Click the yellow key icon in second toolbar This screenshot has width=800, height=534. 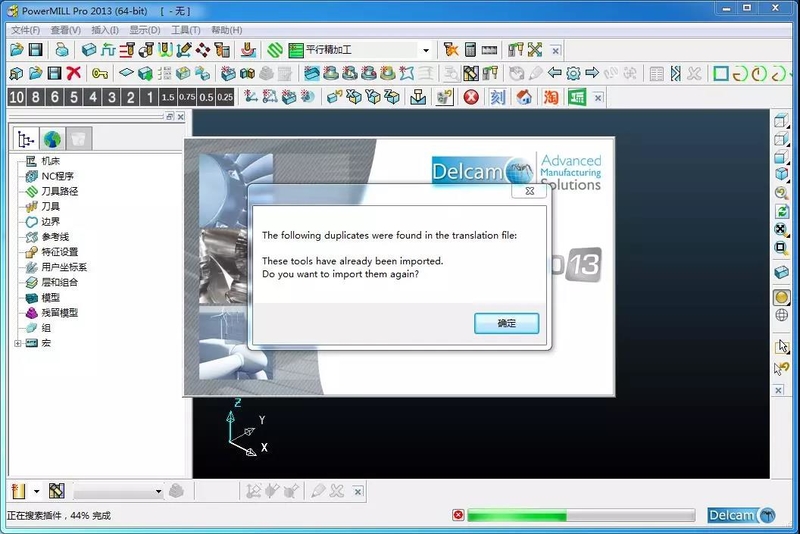click(x=99, y=73)
